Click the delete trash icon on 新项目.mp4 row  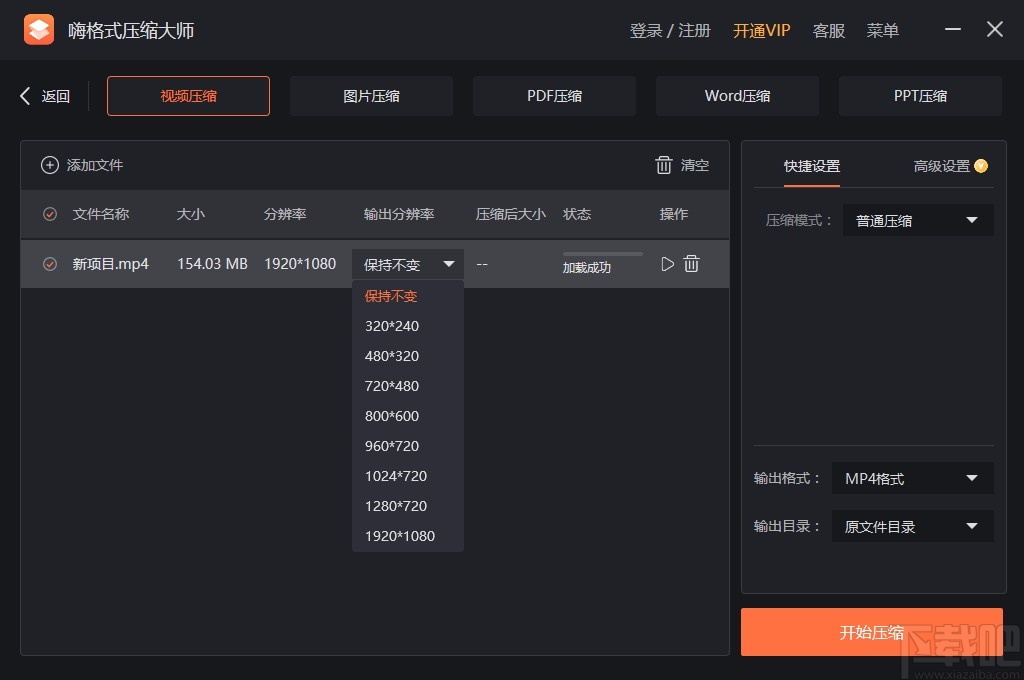(x=691, y=264)
